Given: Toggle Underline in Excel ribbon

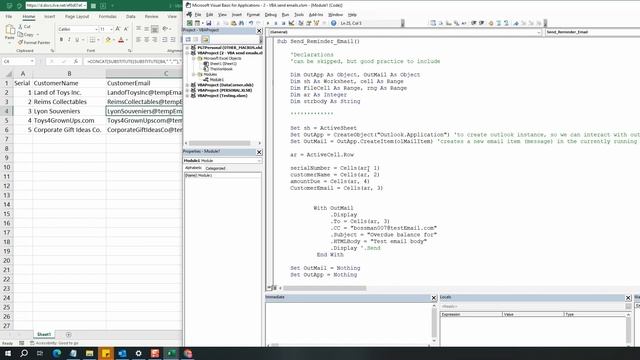Looking at the screenshot, I should tap(77, 40).
